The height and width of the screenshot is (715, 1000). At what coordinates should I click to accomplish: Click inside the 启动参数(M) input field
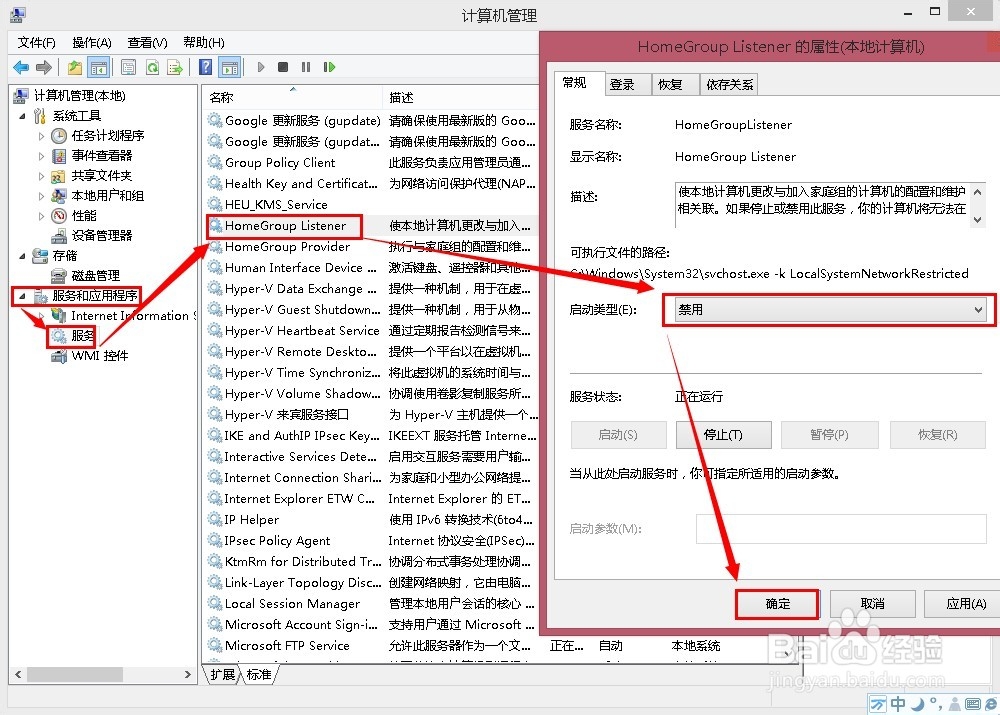(840, 528)
